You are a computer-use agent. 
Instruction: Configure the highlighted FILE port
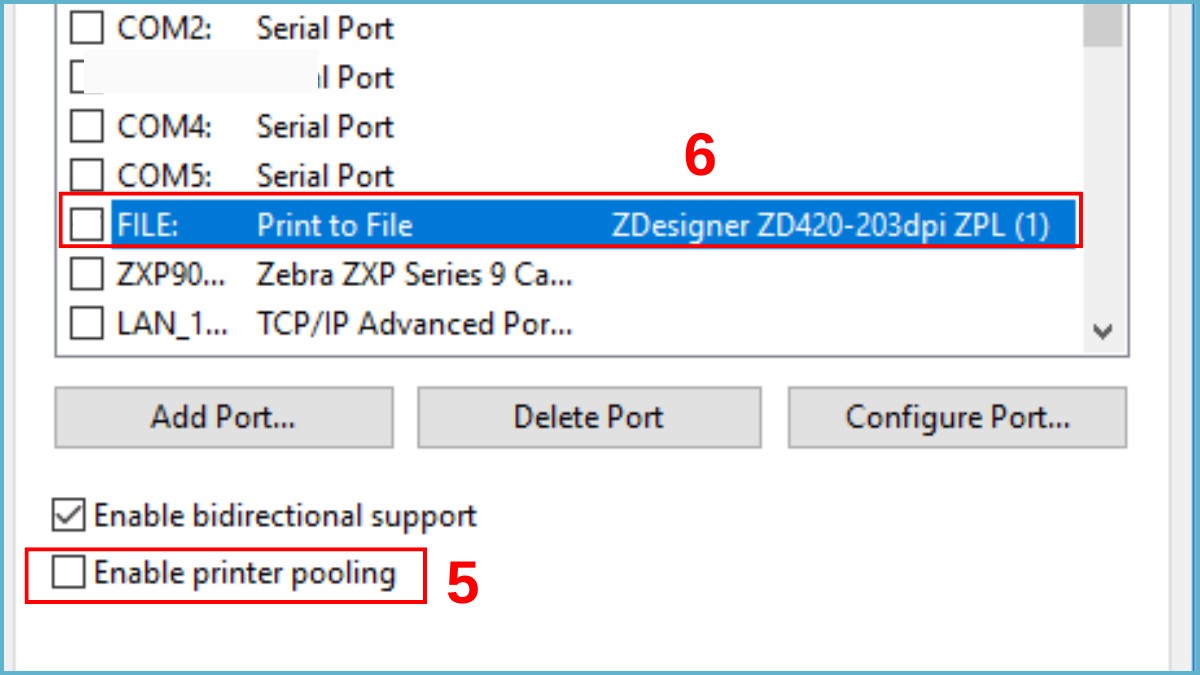click(x=957, y=417)
